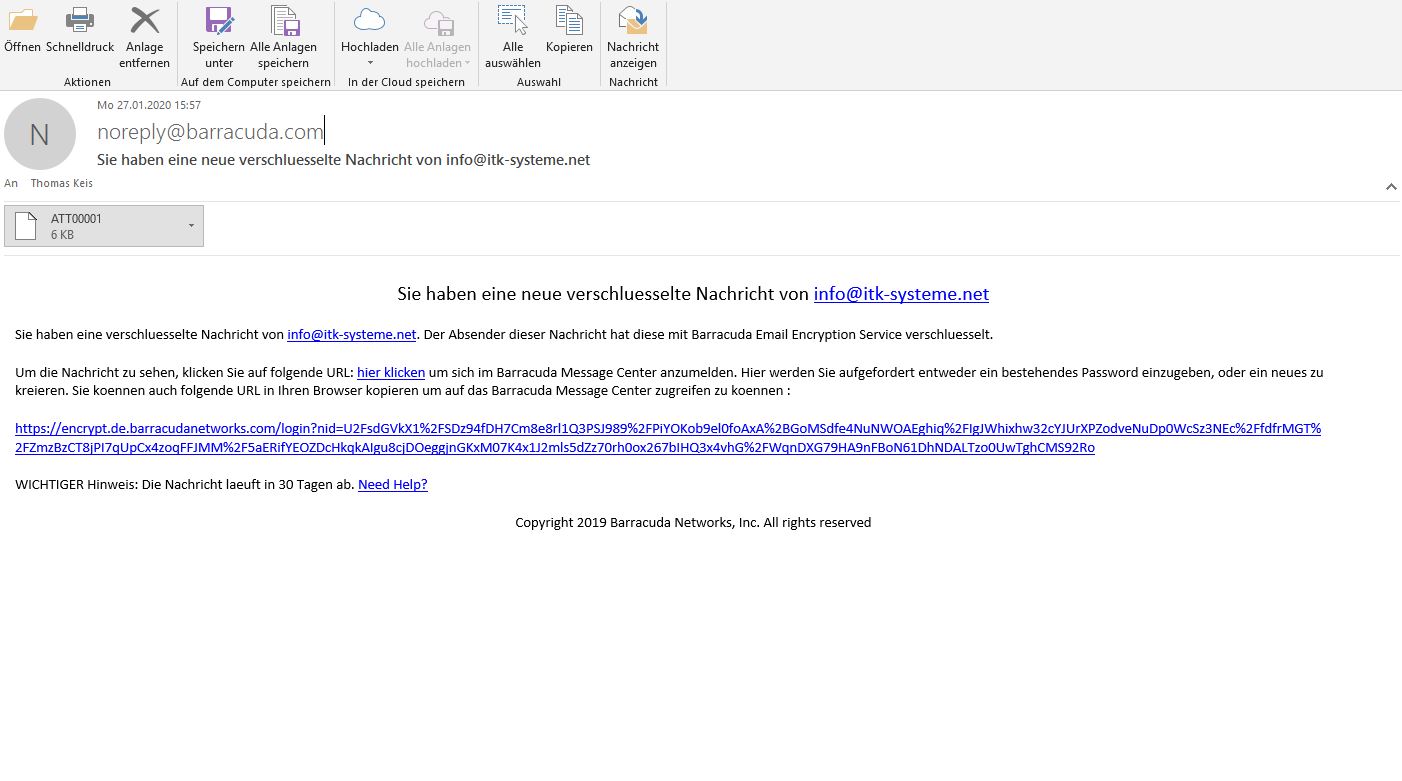This screenshot has height=781, width=1402.
Task: Click the recipient name Thomas Keis
Action: coord(61,183)
